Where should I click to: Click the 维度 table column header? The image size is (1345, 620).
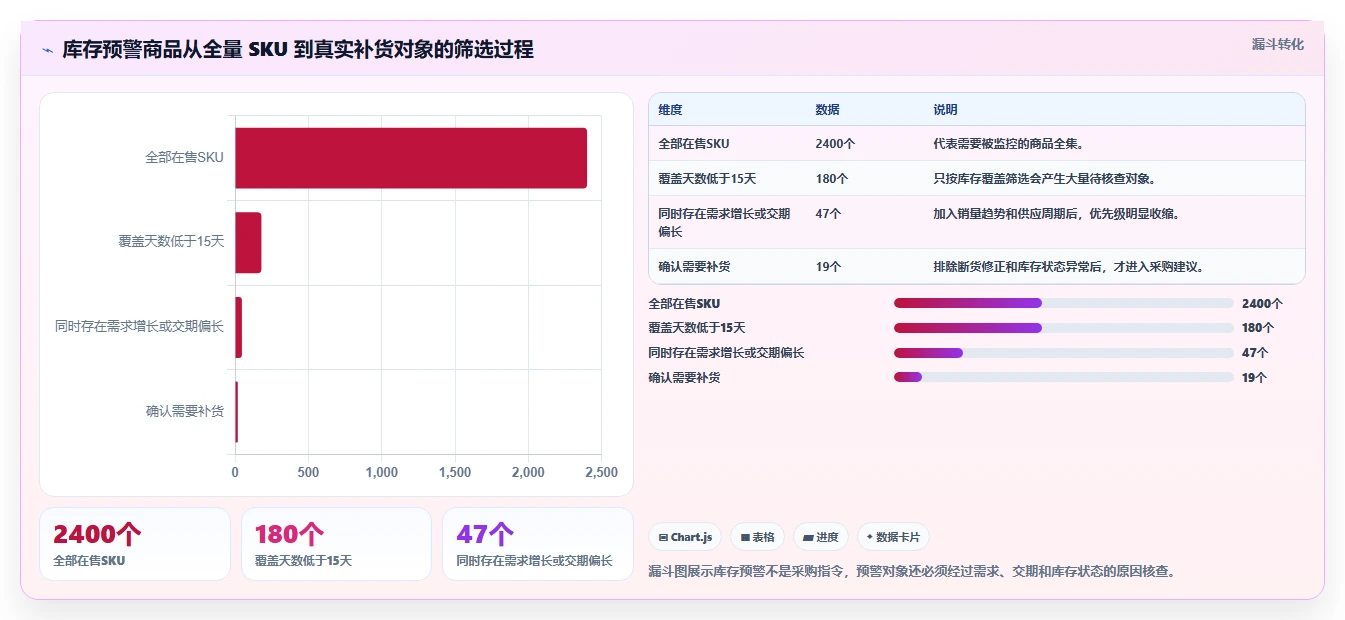tap(670, 109)
